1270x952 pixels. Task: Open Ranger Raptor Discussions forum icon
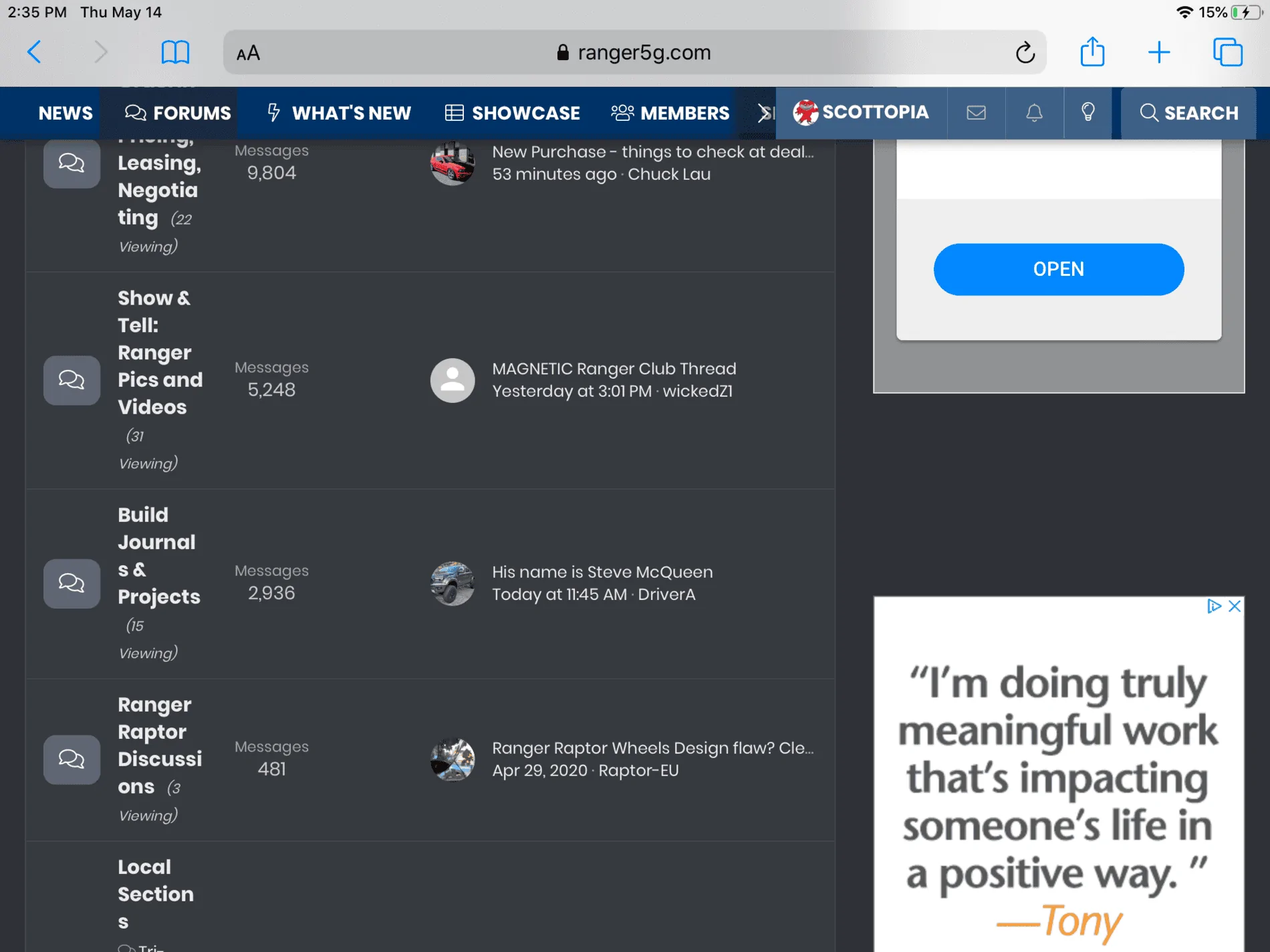click(x=72, y=760)
